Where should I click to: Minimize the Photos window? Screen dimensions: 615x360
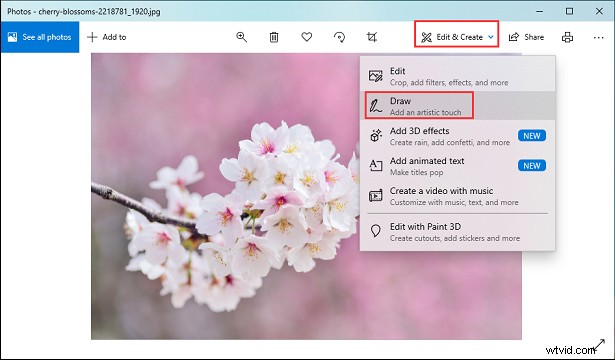540,11
